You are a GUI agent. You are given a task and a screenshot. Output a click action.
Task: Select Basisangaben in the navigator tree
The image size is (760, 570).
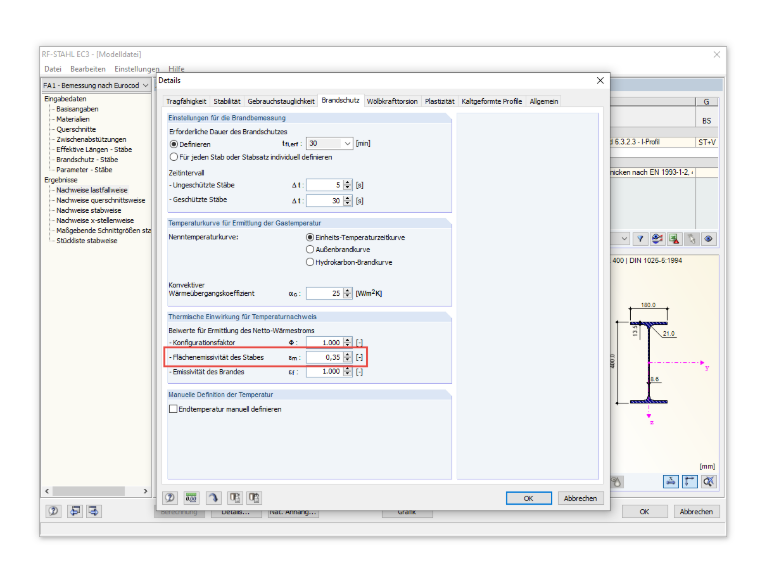pos(77,109)
